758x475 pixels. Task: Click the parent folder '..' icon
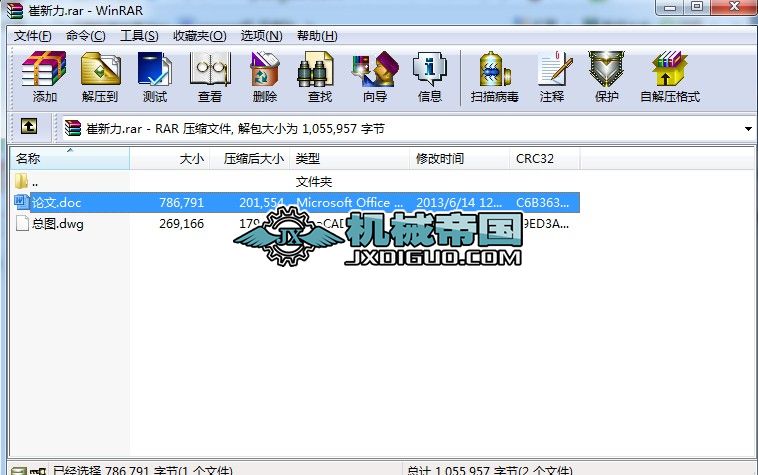pos(22,182)
